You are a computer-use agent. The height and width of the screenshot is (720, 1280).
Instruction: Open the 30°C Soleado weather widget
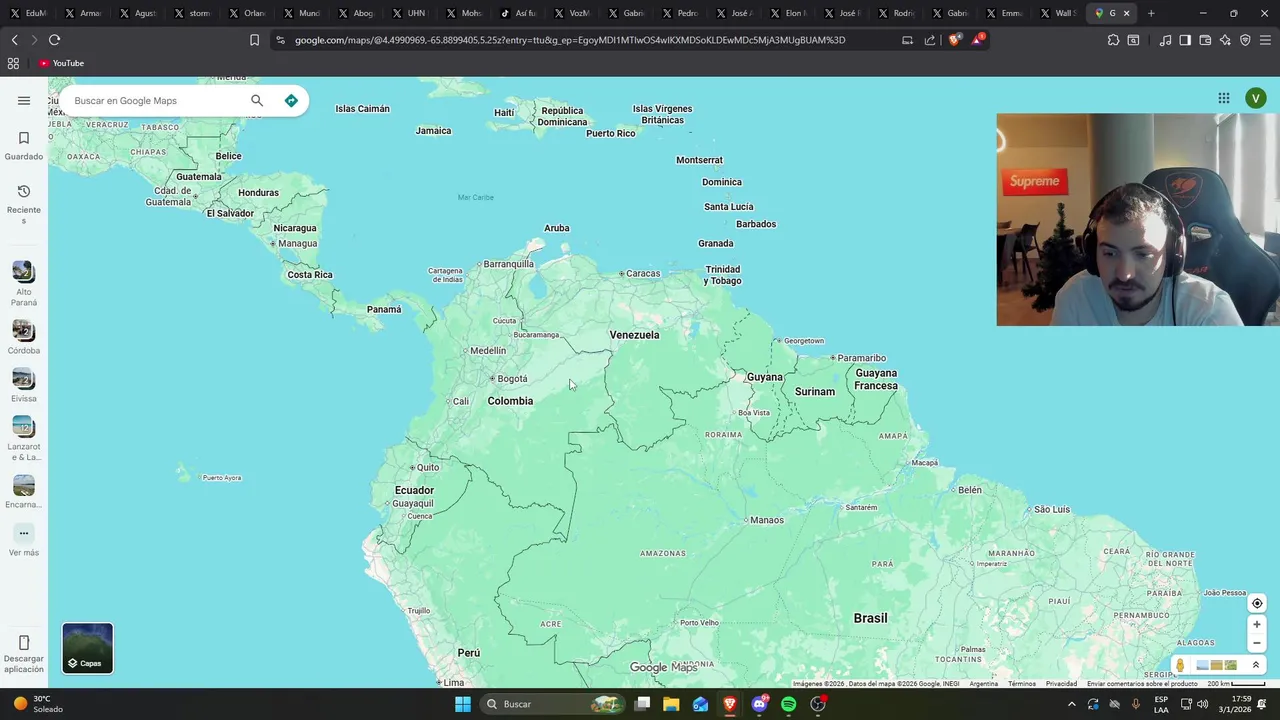38,704
